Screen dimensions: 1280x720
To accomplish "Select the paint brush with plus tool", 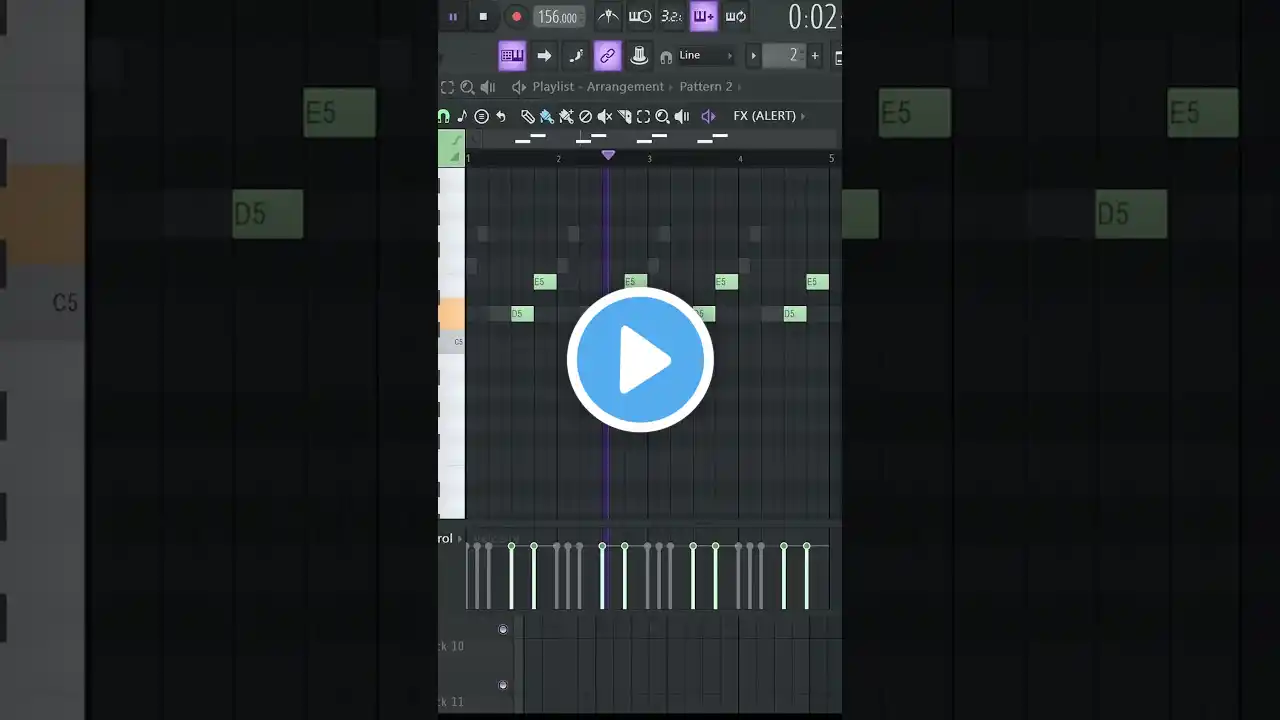I will click(x=566, y=116).
